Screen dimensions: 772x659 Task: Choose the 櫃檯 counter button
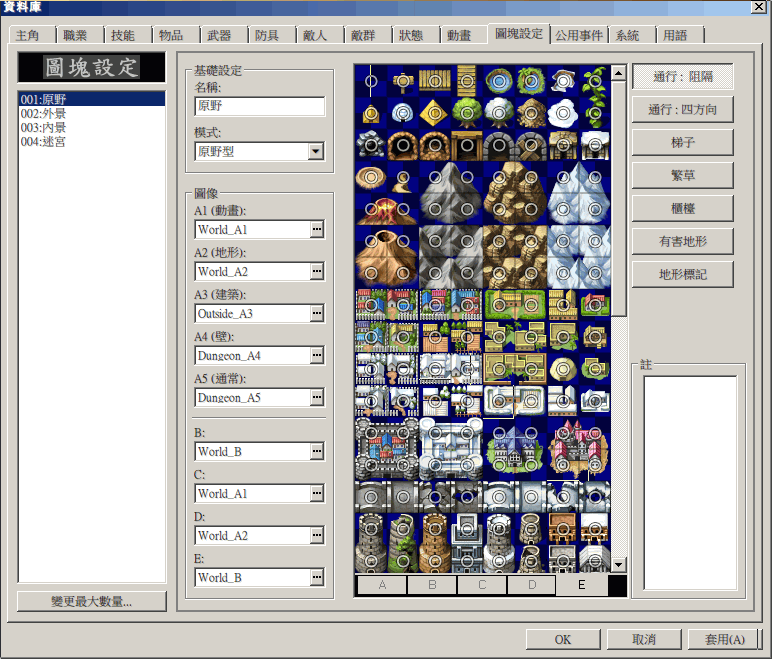(683, 208)
